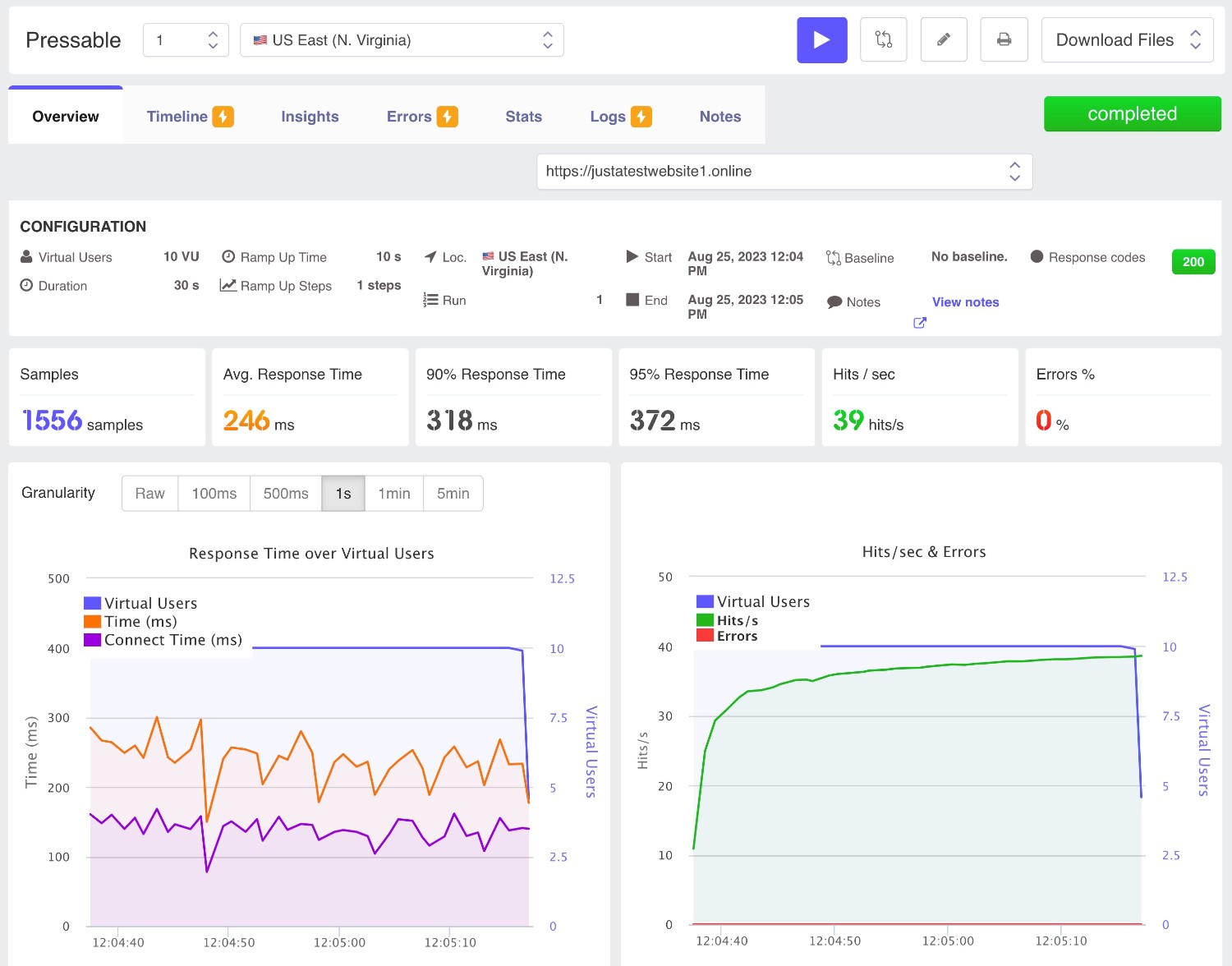Viewport: 1232px width, 966px height.
Task: Open the View notes link
Action: pos(965,301)
